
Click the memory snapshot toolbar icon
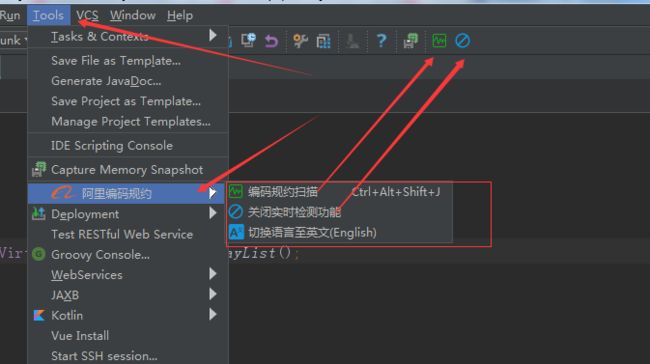[x=410, y=41]
